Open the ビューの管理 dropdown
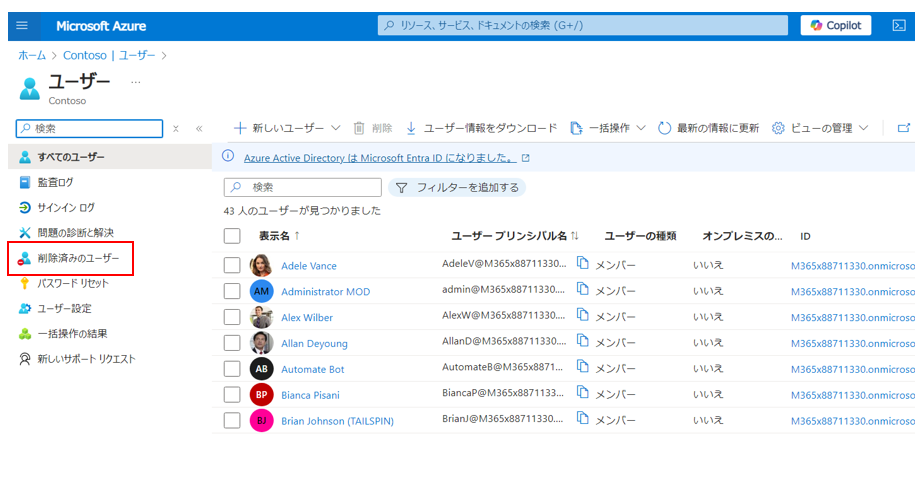 coord(820,128)
